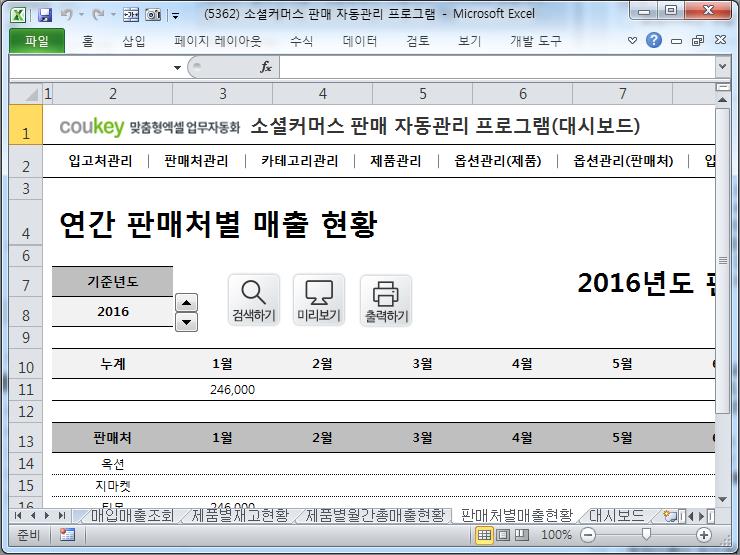Go to next sheet tab arrow
Viewport: 740px width, 555px height.
pyautogui.click(x=47, y=516)
